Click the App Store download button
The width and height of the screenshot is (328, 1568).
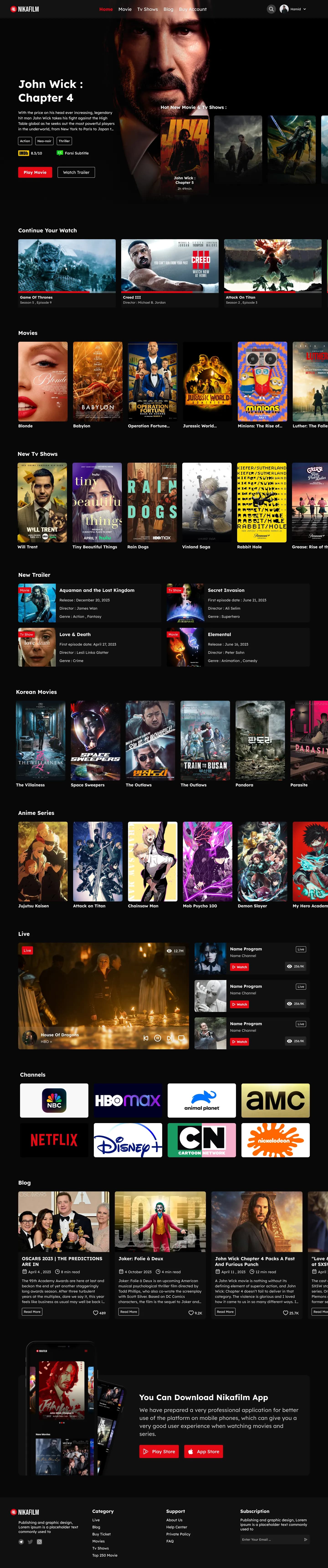coord(203,1451)
